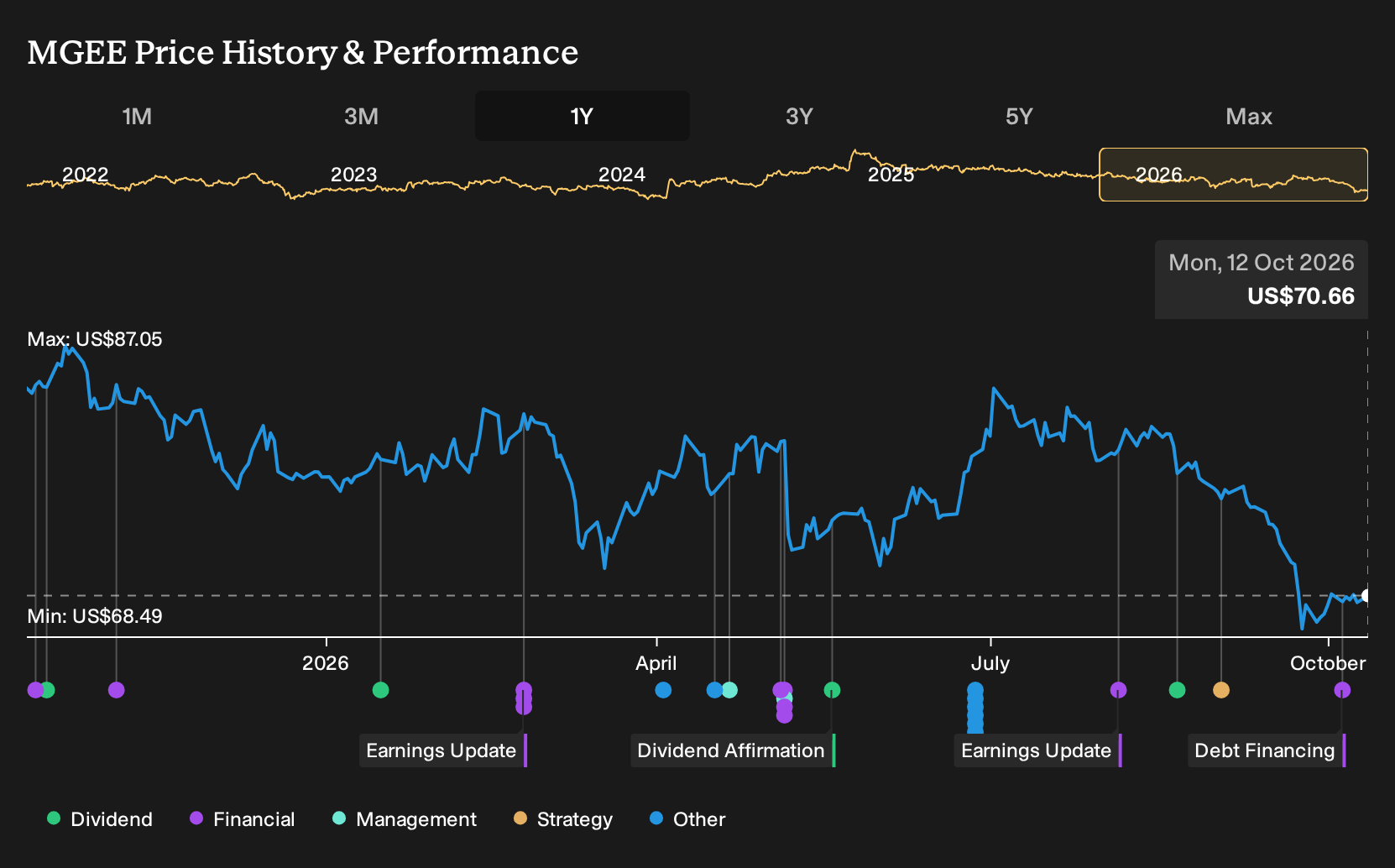Select the 1M time range tab
Image resolution: width=1395 pixels, height=868 pixels.
tap(137, 116)
